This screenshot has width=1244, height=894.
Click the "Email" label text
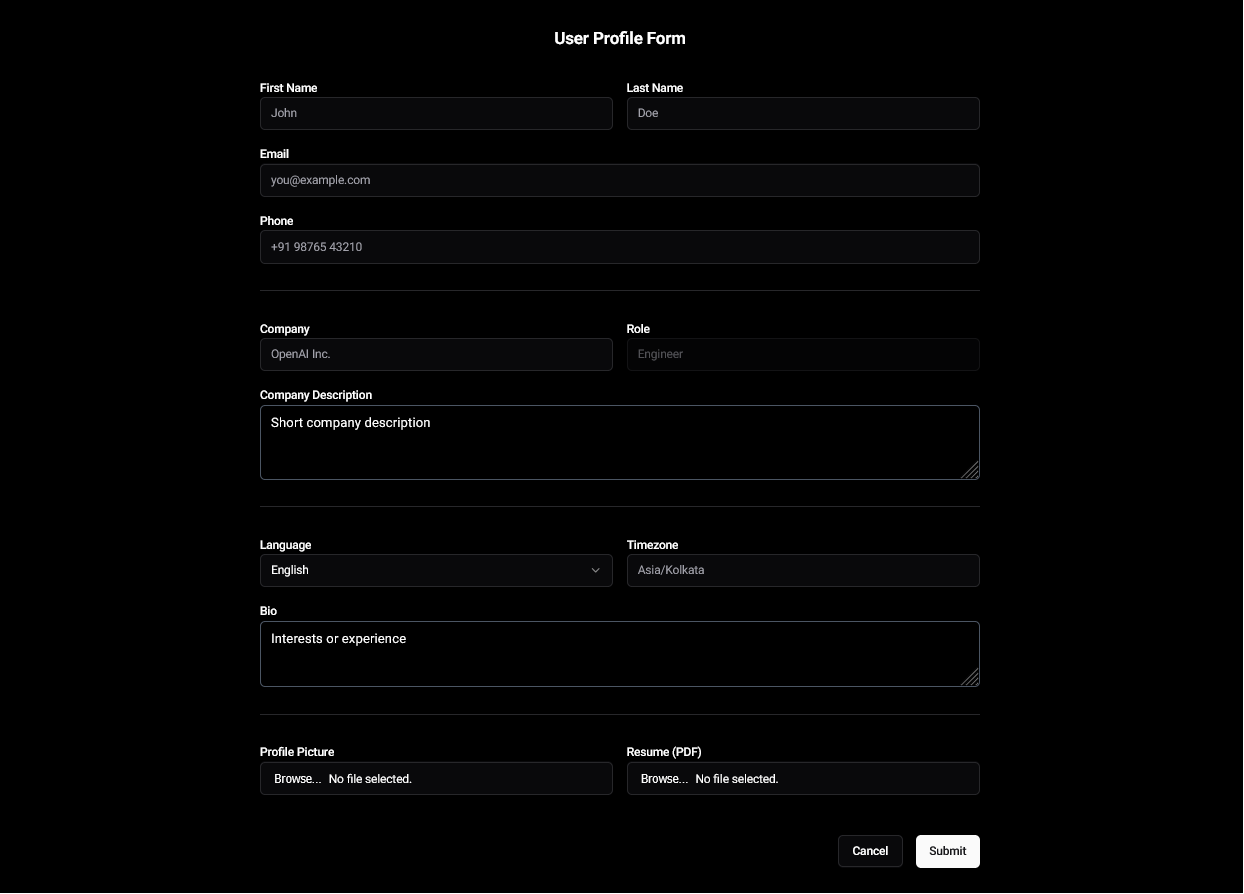click(x=274, y=154)
